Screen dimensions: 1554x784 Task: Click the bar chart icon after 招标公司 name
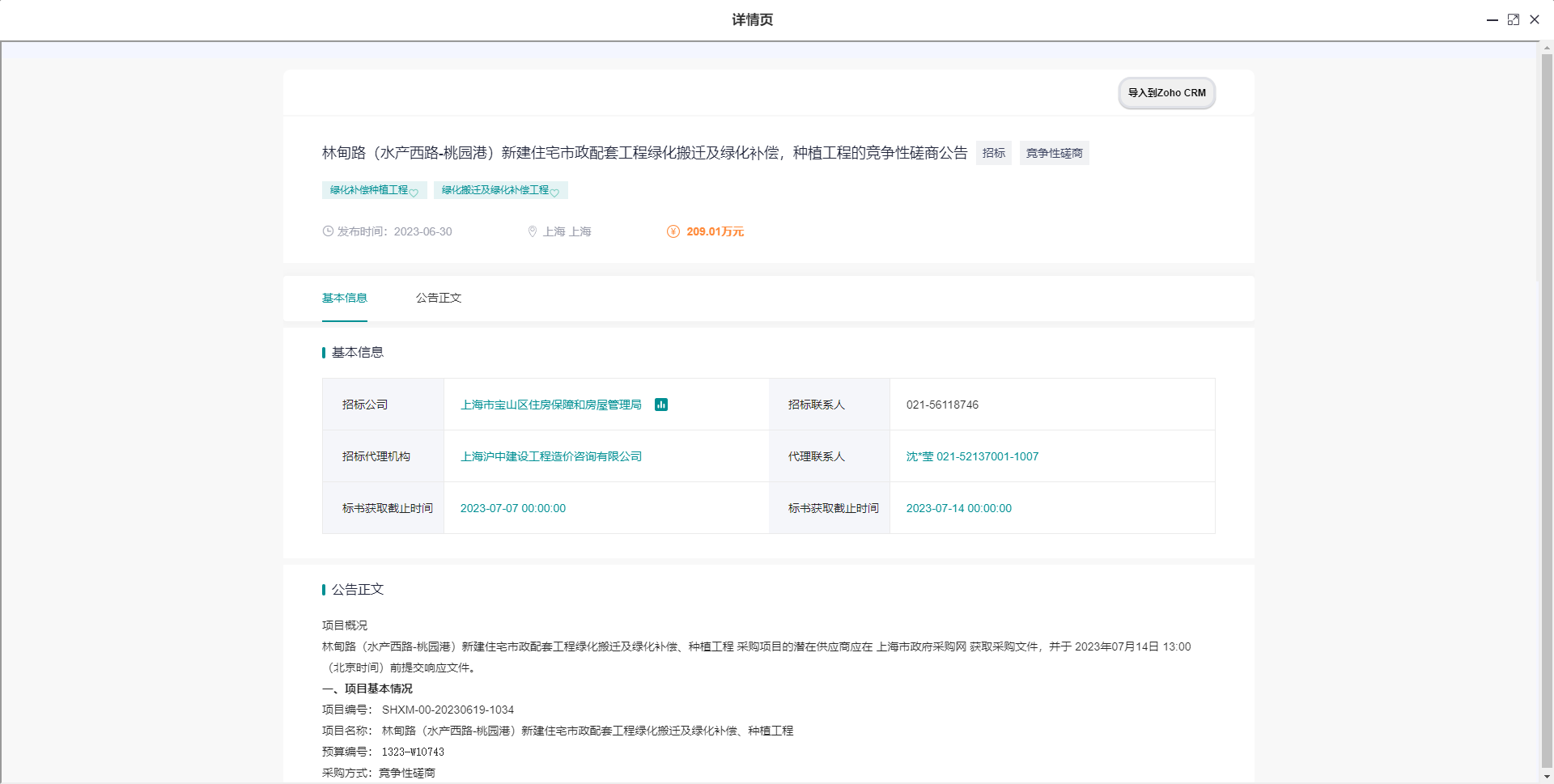[x=661, y=404]
